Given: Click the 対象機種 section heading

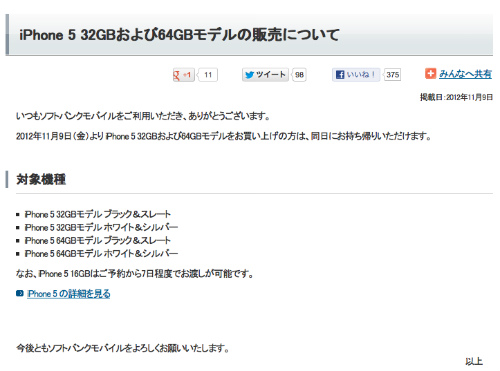Looking at the screenshot, I should (x=41, y=179).
